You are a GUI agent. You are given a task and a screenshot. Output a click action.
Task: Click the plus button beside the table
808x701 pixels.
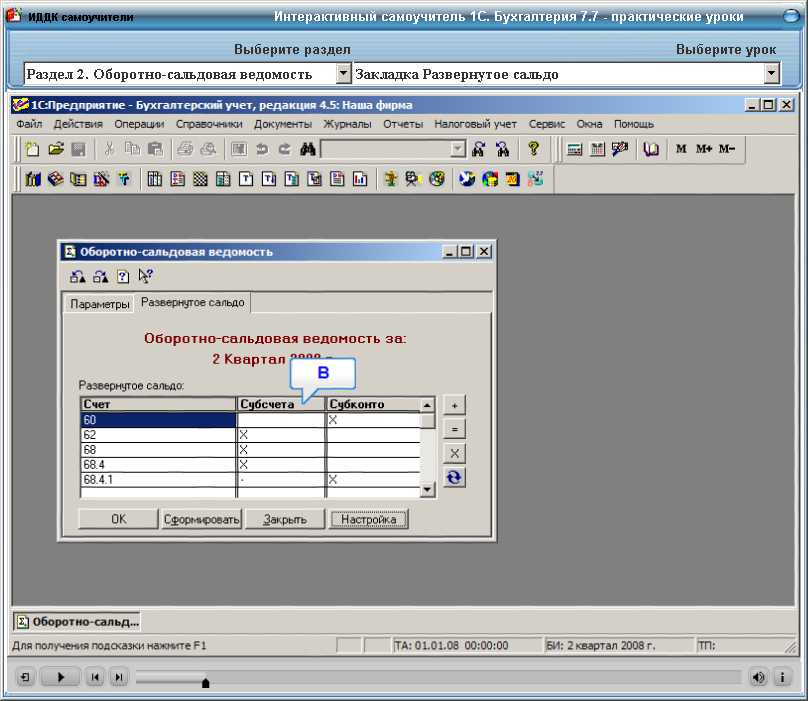pos(454,406)
